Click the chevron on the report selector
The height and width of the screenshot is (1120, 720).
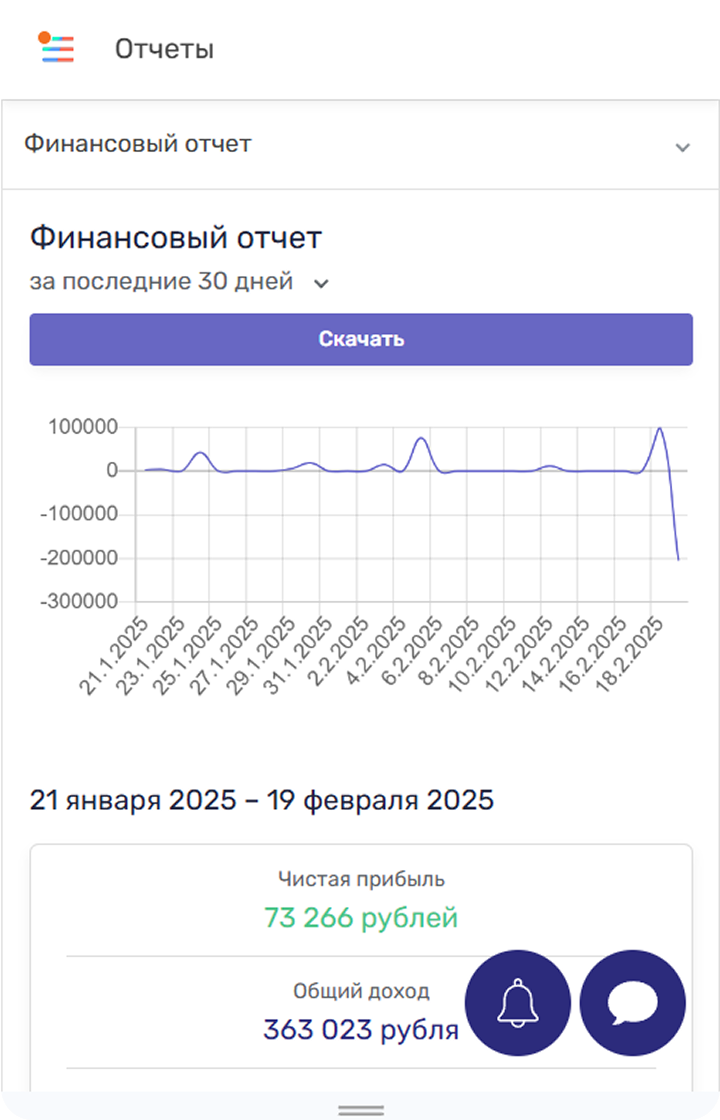pos(682,147)
